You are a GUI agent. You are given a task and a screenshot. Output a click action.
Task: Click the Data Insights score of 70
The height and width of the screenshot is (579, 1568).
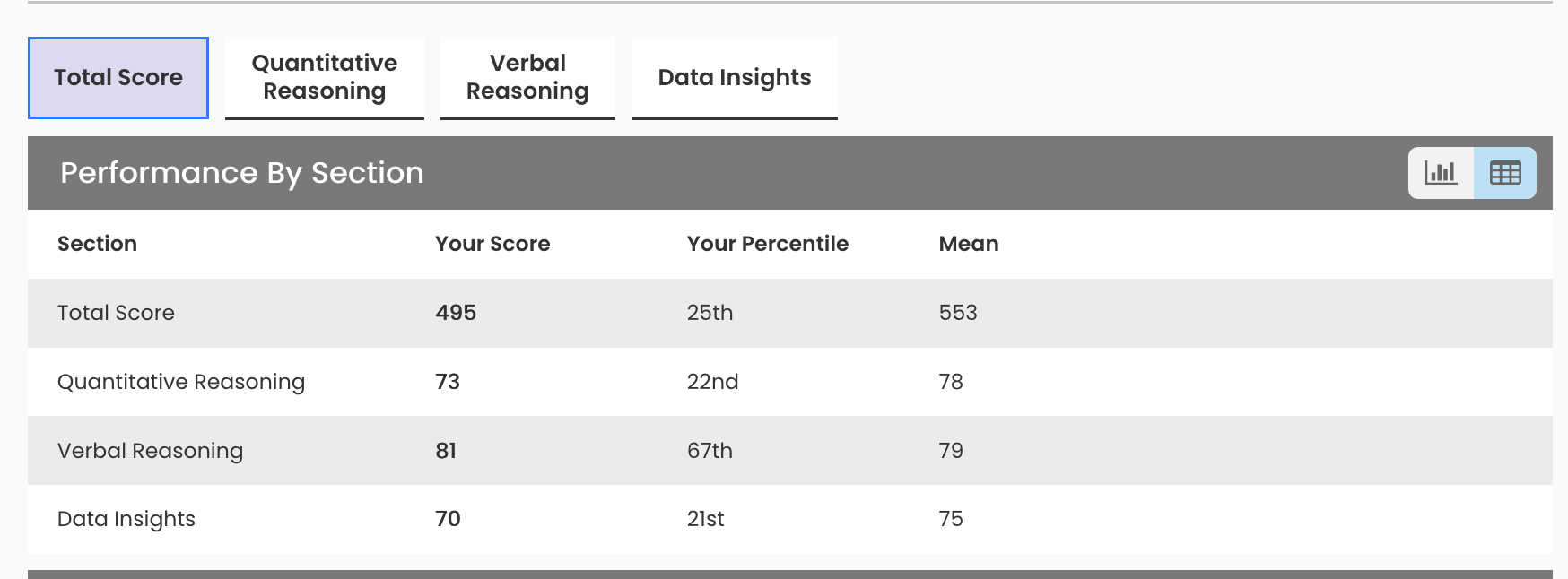[448, 519]
